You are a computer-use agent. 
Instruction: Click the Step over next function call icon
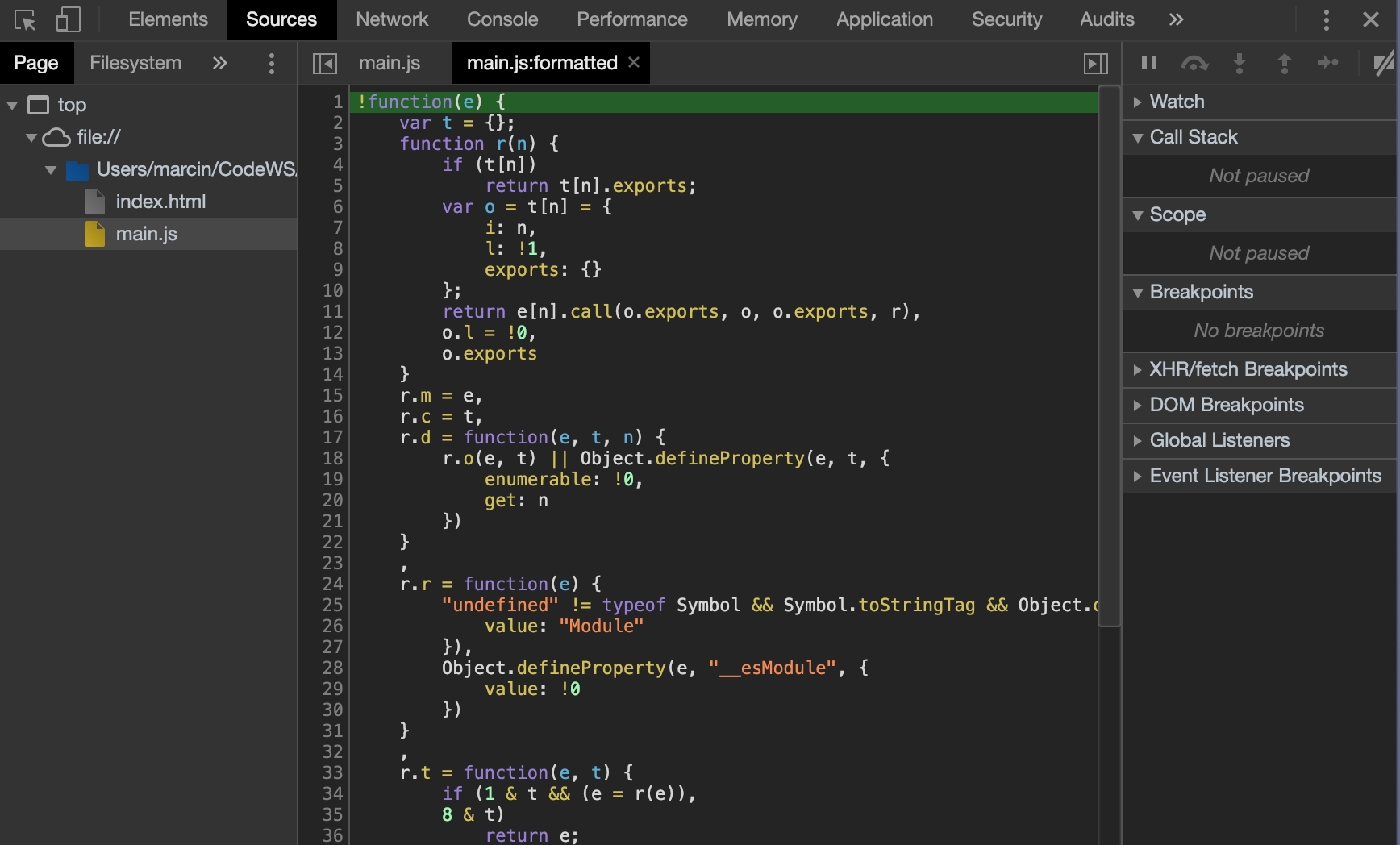1194,63
